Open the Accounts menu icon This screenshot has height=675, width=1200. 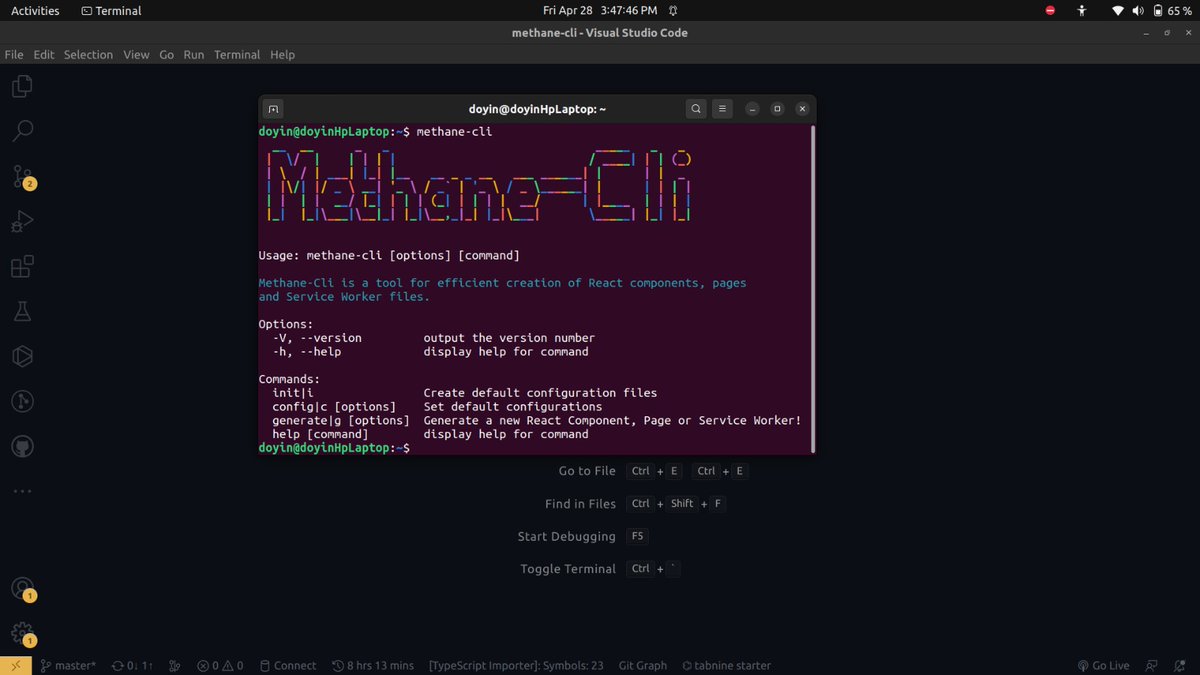[x=22, y=589]
